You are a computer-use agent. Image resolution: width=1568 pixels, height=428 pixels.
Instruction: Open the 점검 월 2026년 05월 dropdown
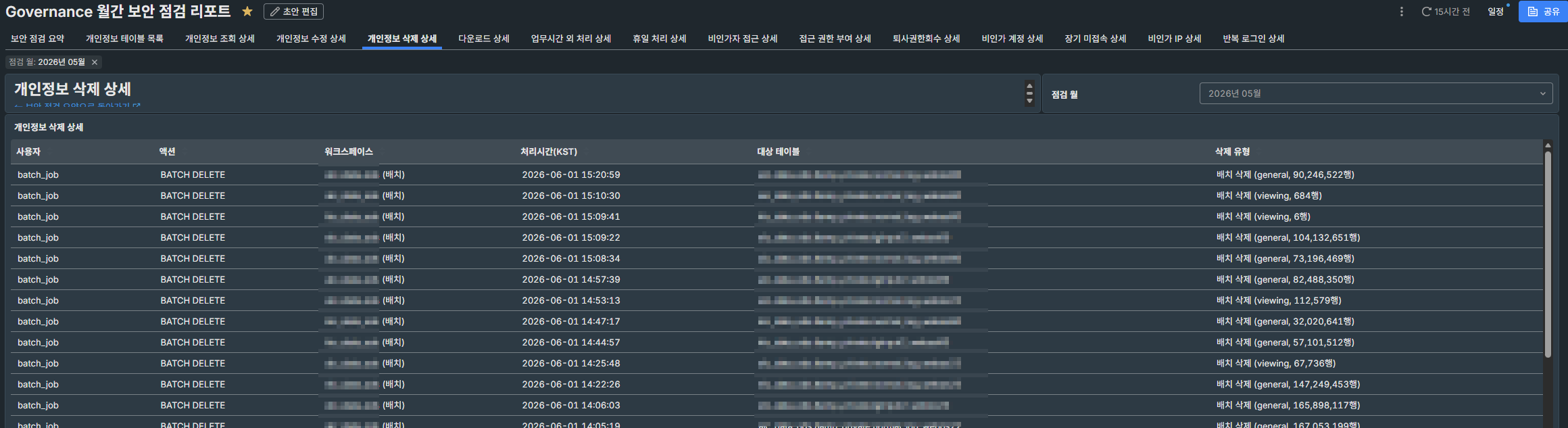(x=1376, y=93)
